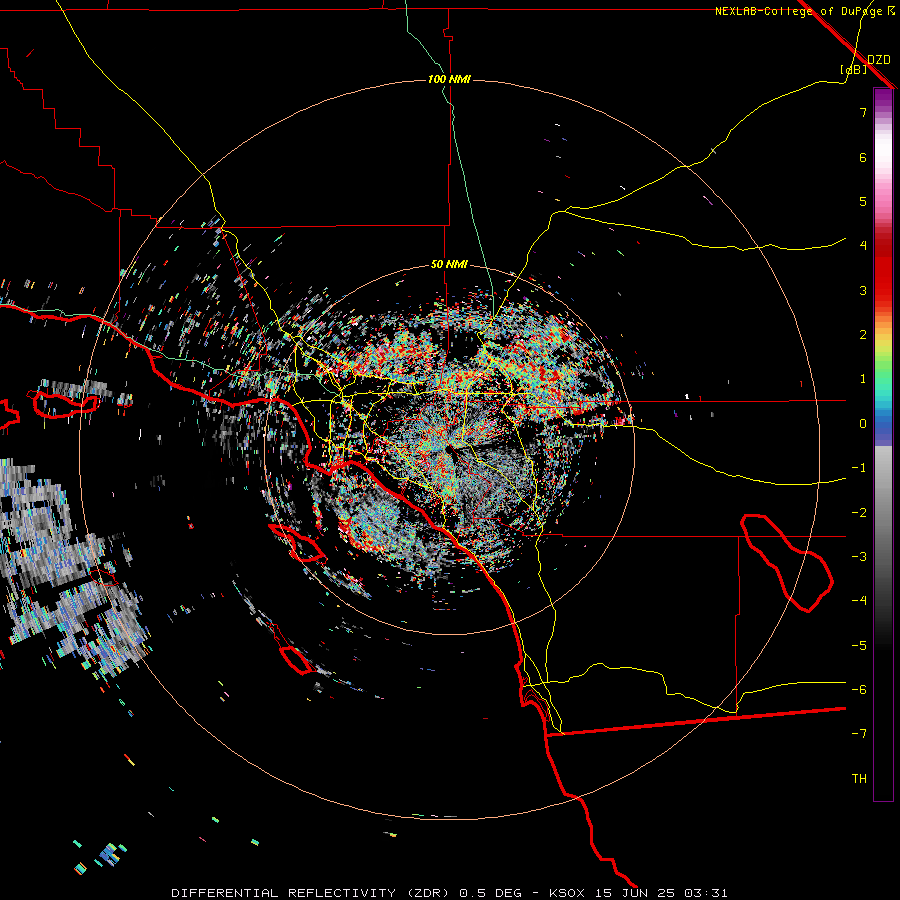Click the "50 NMI" range ring label
Viewport: 900px width, 900px height.
point(449,265)
